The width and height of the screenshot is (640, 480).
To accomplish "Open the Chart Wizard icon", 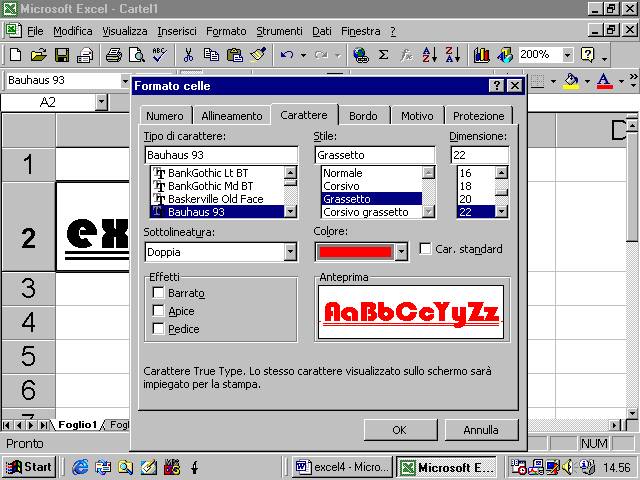I will click(482, 55).
